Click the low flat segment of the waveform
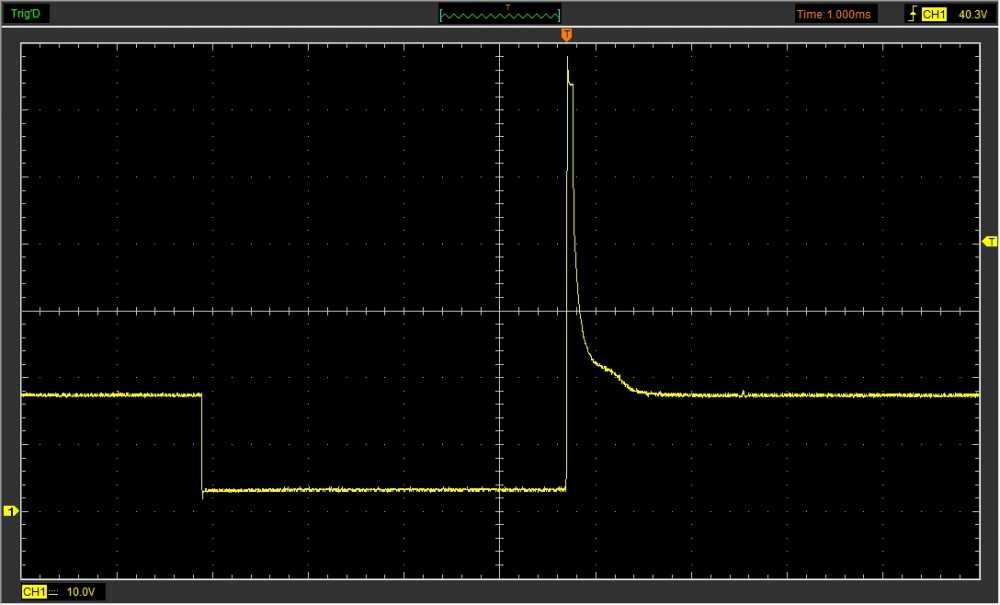Viewport: 1000px width, 605px height. pos(380,490)
